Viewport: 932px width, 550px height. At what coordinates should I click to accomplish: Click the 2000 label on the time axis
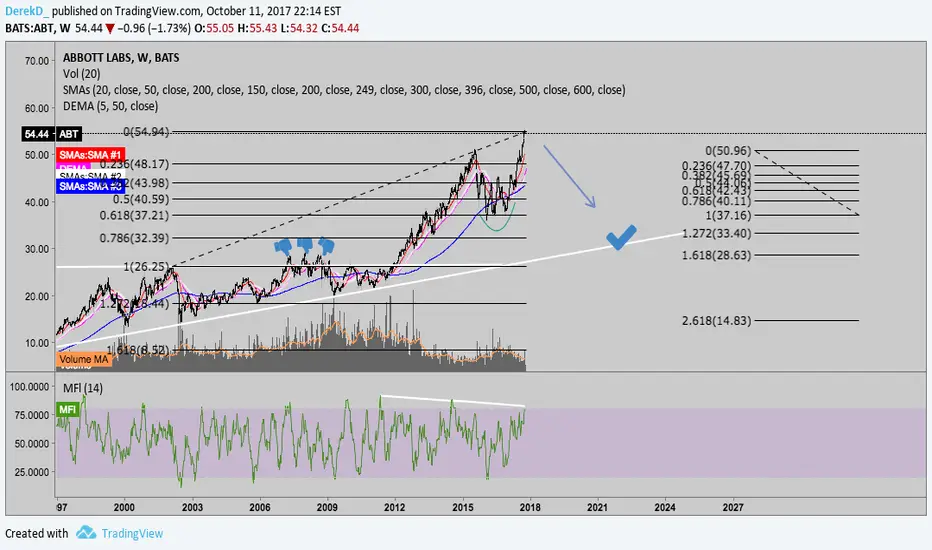pos(124,507)
